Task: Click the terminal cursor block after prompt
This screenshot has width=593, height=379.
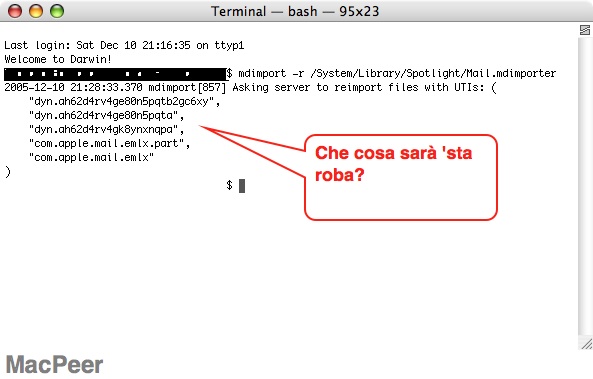Action: click(242, 186)
